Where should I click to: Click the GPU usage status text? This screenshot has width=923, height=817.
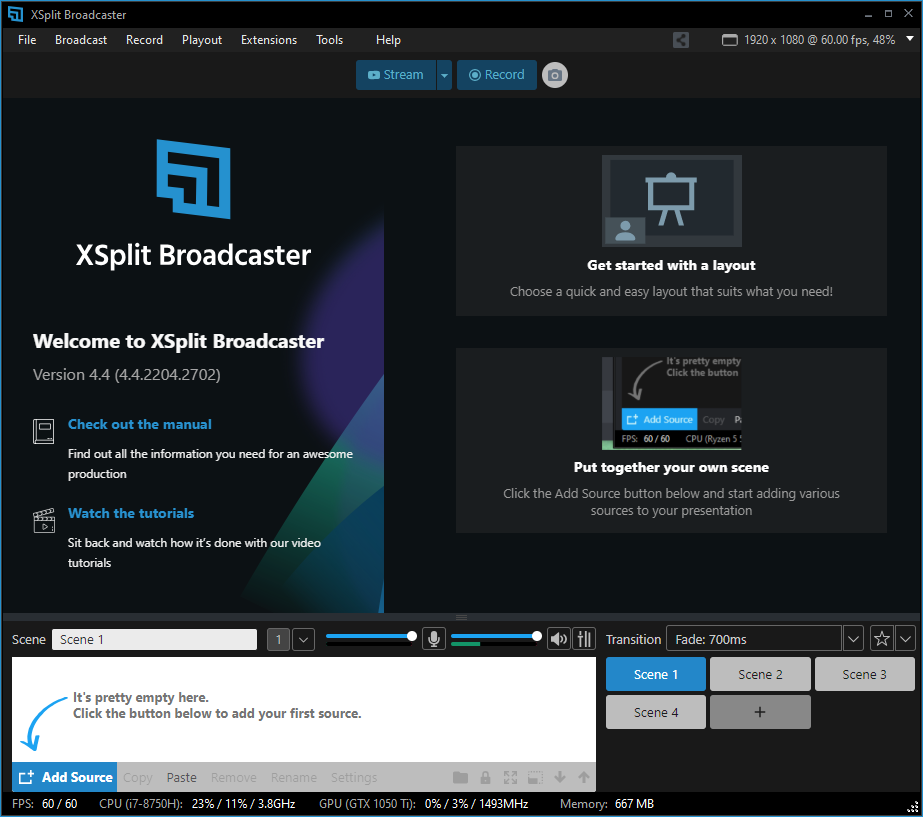[424, 804]
